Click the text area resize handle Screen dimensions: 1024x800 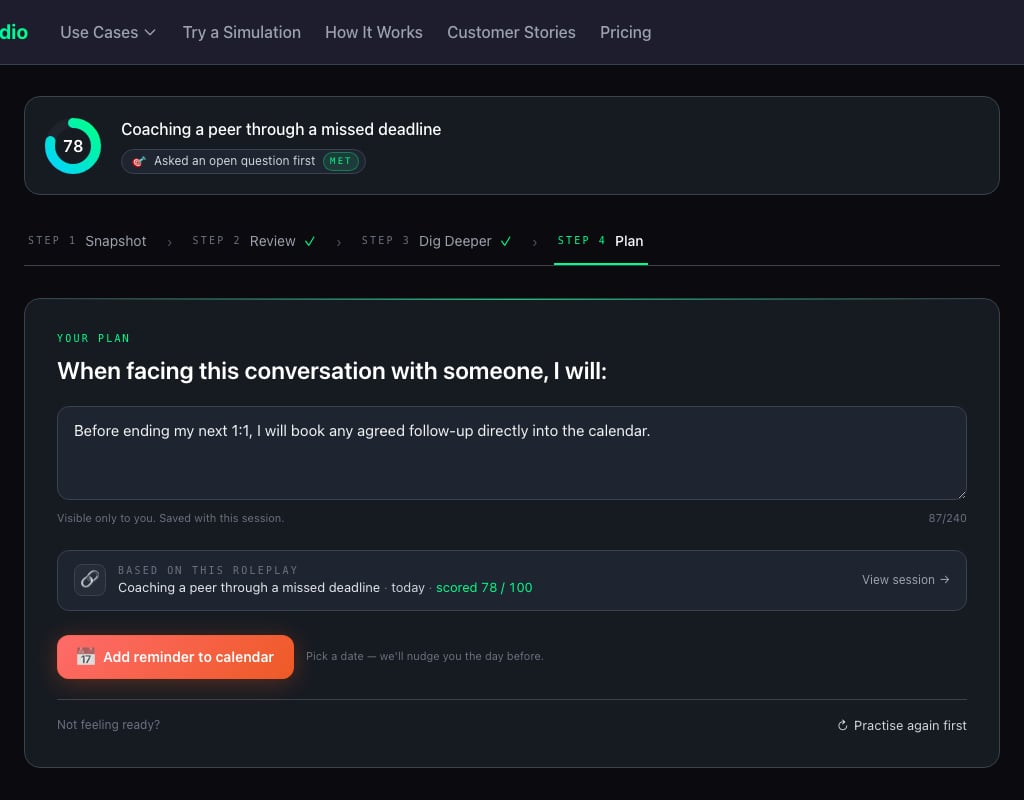click(961, 494)
